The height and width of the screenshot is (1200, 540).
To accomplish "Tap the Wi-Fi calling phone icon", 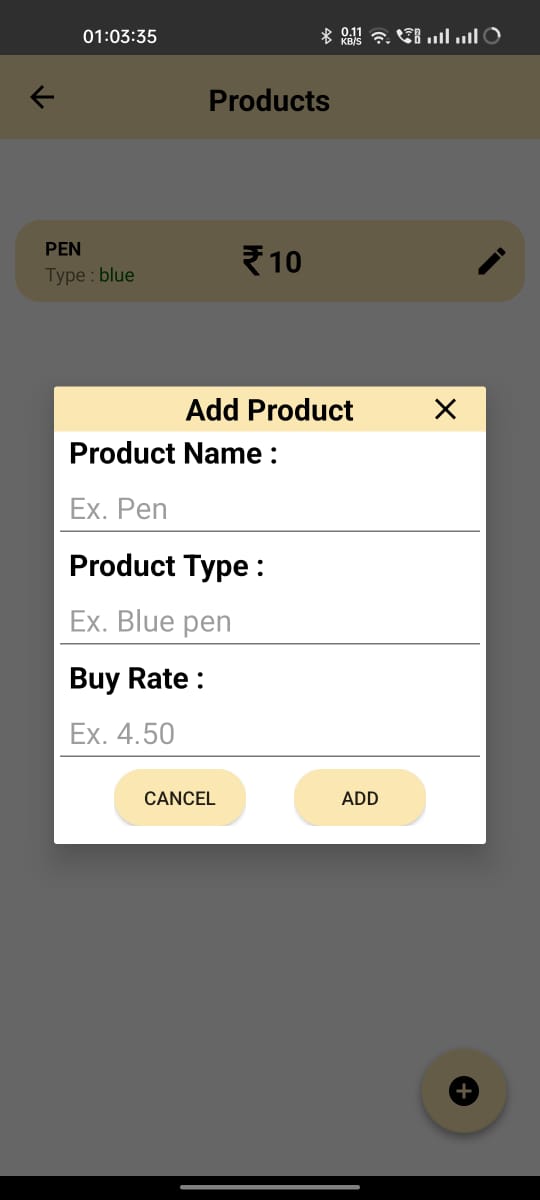I will click(408, 36).
